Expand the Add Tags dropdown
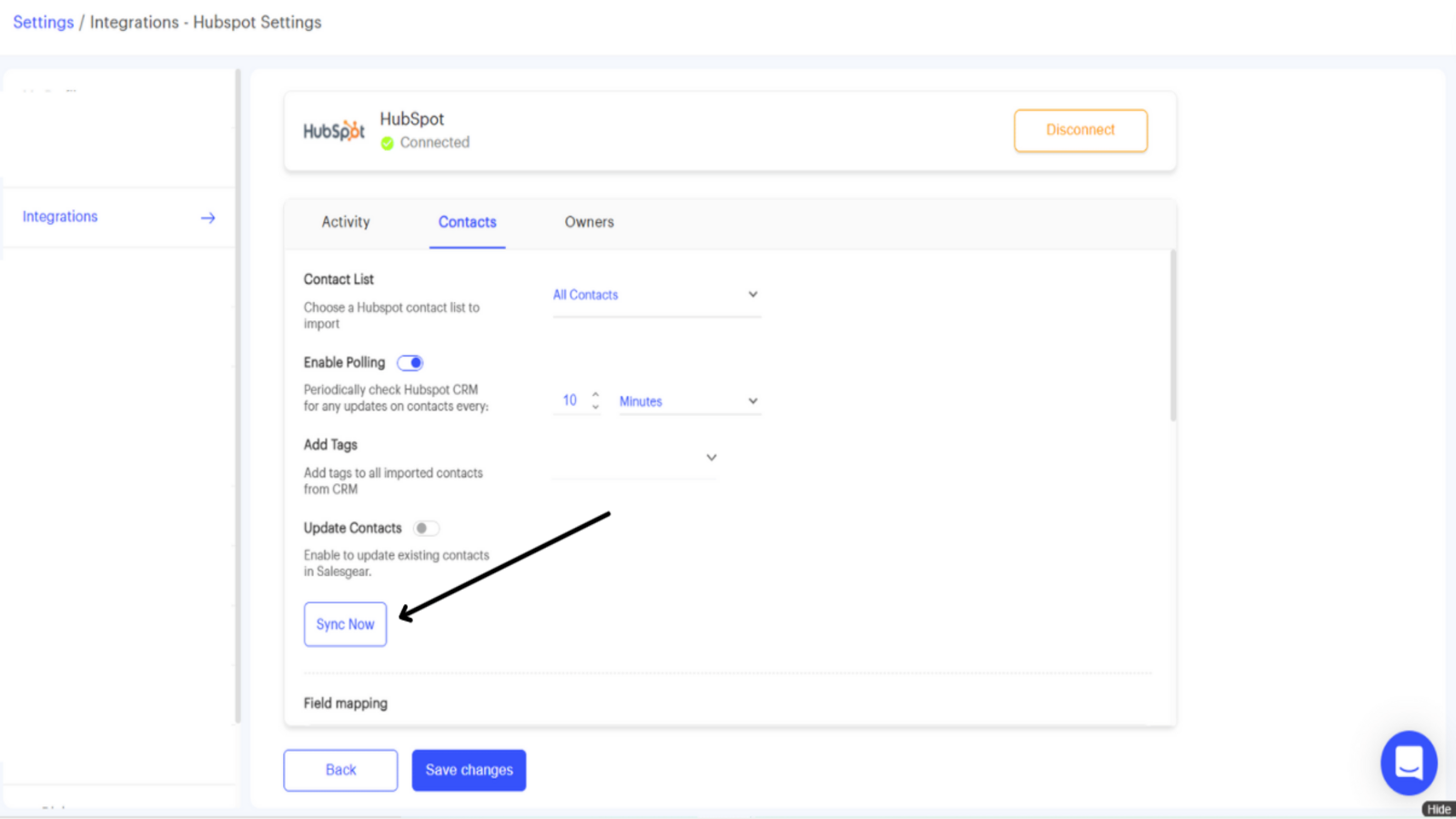 pos(711,458)
